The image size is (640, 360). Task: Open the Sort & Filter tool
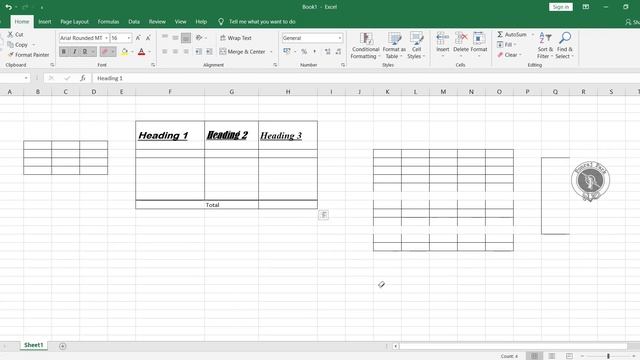click(545, 45)
